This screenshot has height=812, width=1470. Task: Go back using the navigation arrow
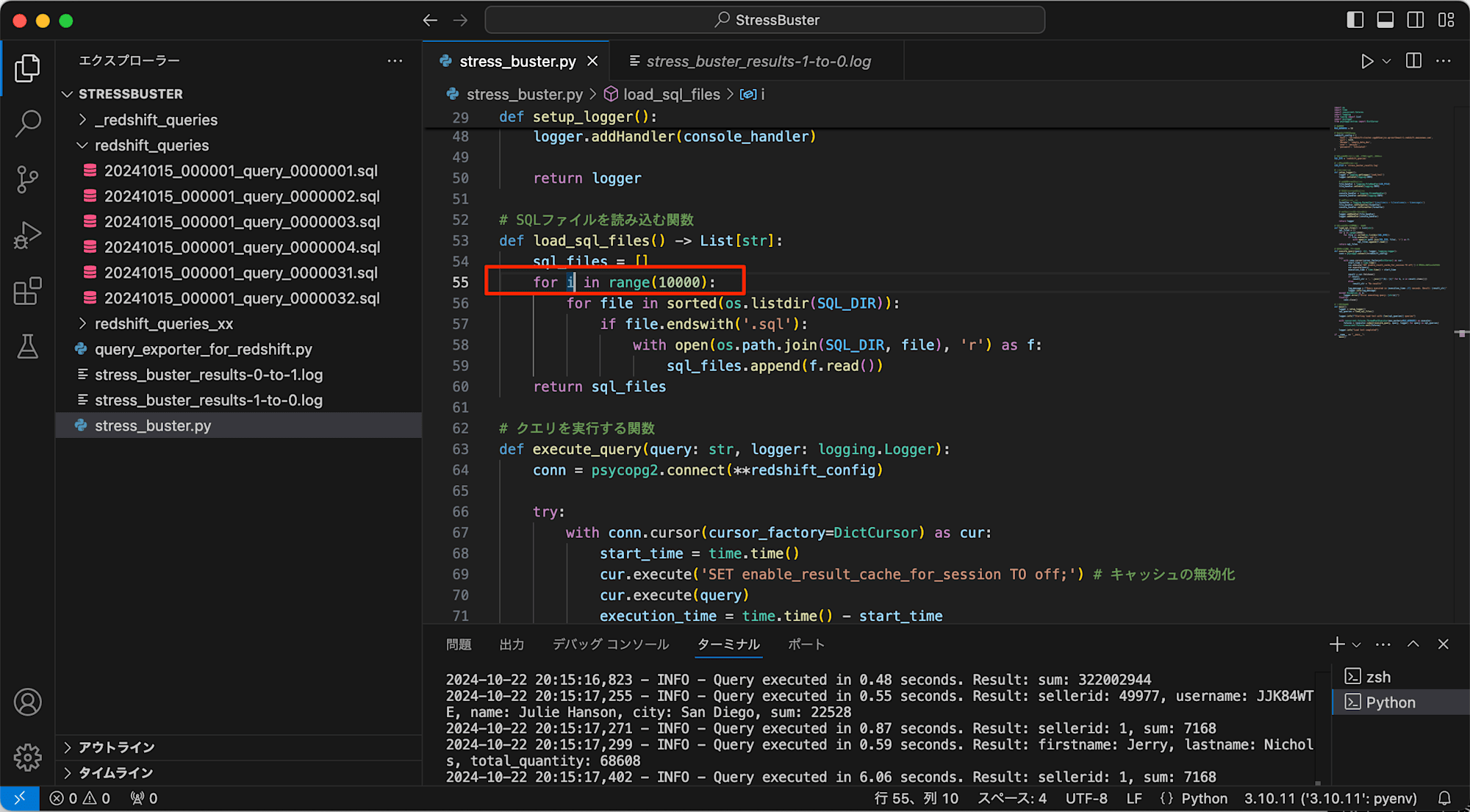coord(430,20)
